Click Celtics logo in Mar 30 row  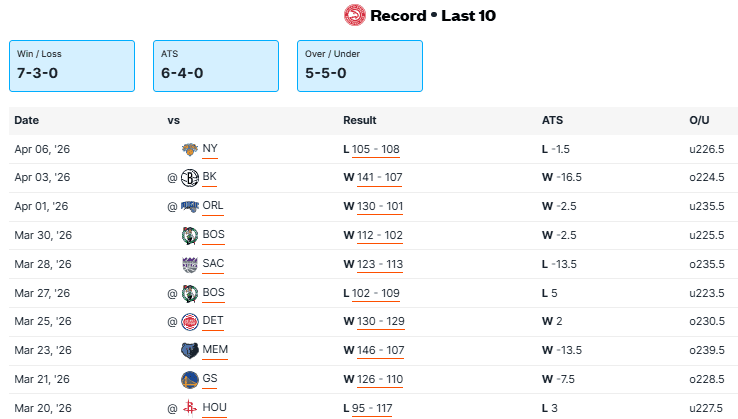190,236
